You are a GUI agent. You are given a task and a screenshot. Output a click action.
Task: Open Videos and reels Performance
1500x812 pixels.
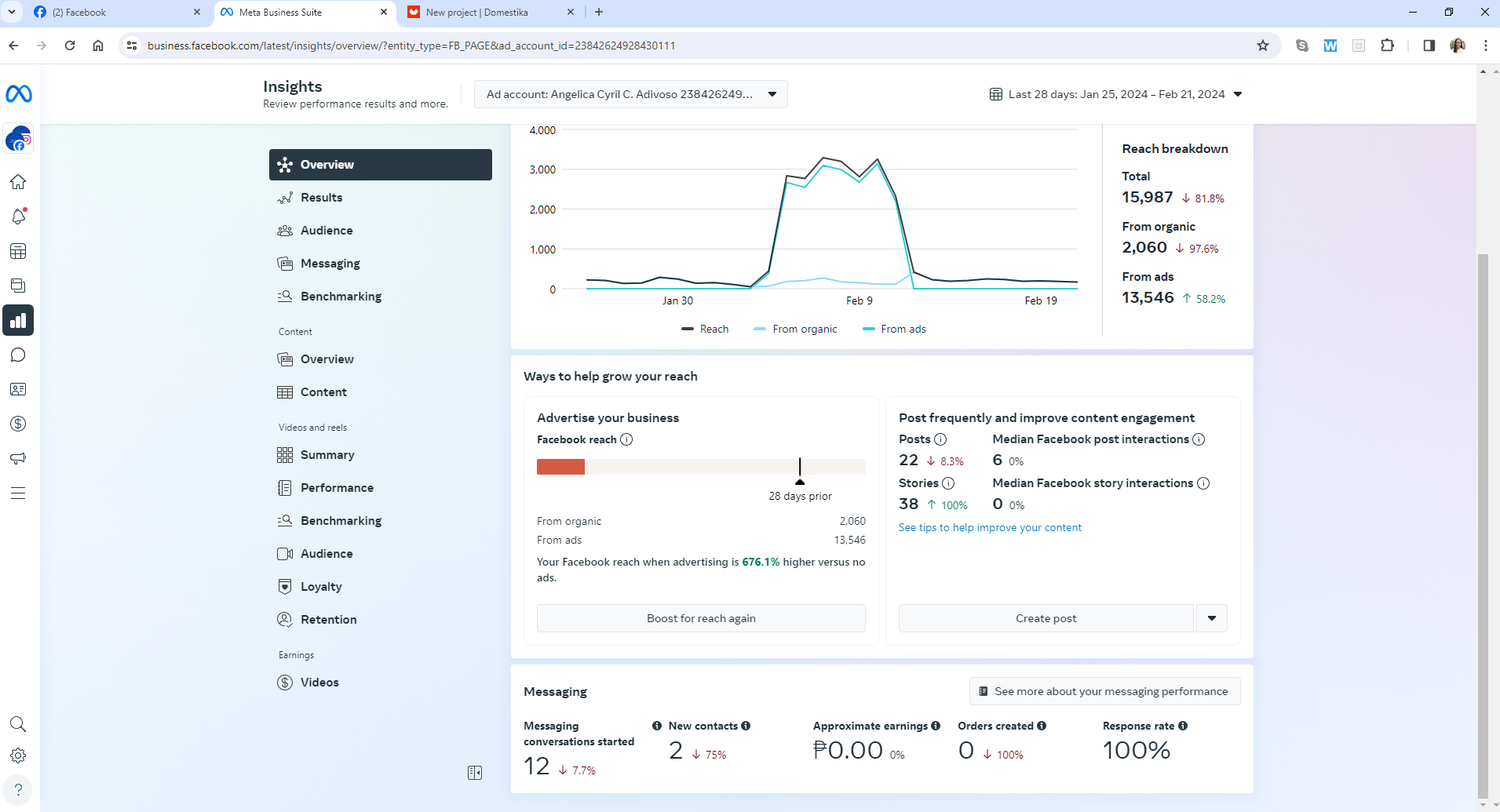point(381,488)
